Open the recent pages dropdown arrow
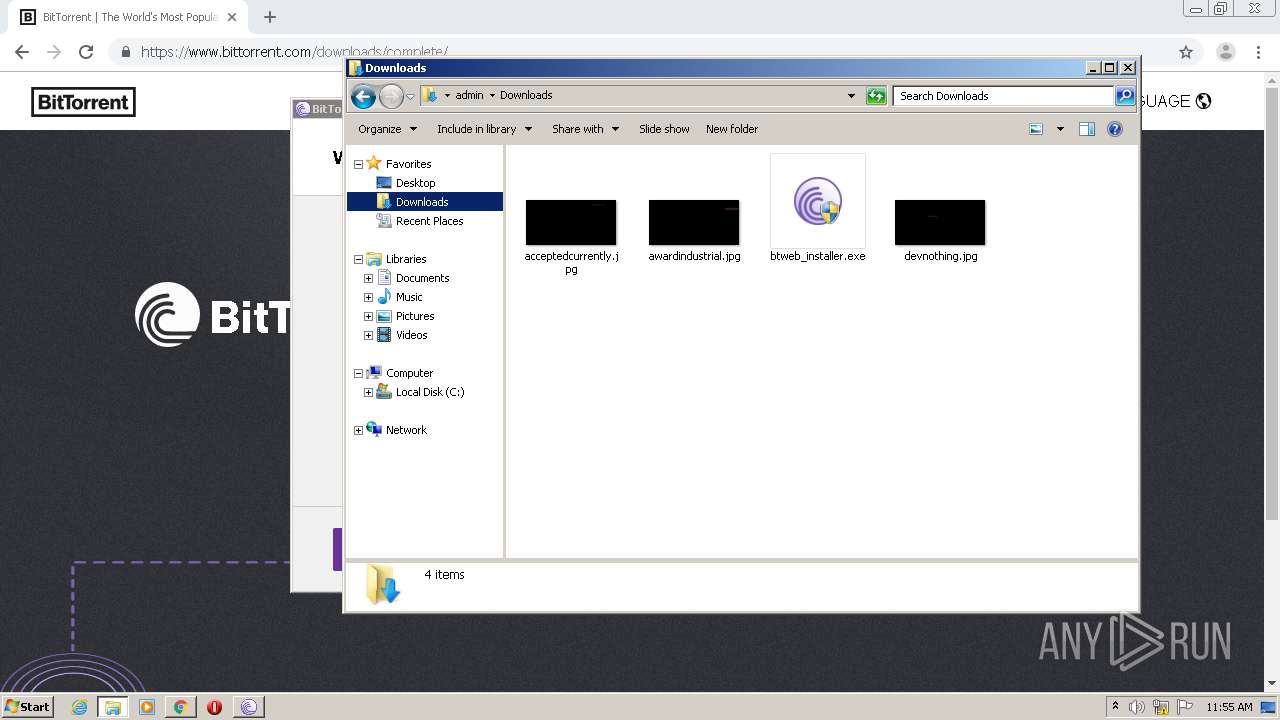Screen dimensions: 1280x720 [x=410, y=97]
